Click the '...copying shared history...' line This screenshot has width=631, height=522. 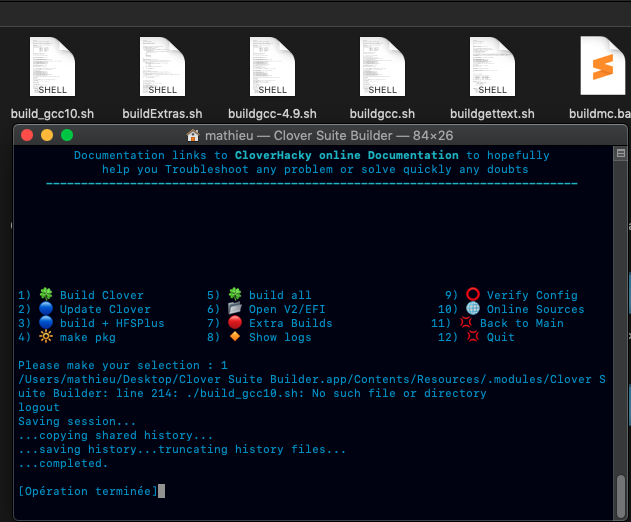(115, 435)
